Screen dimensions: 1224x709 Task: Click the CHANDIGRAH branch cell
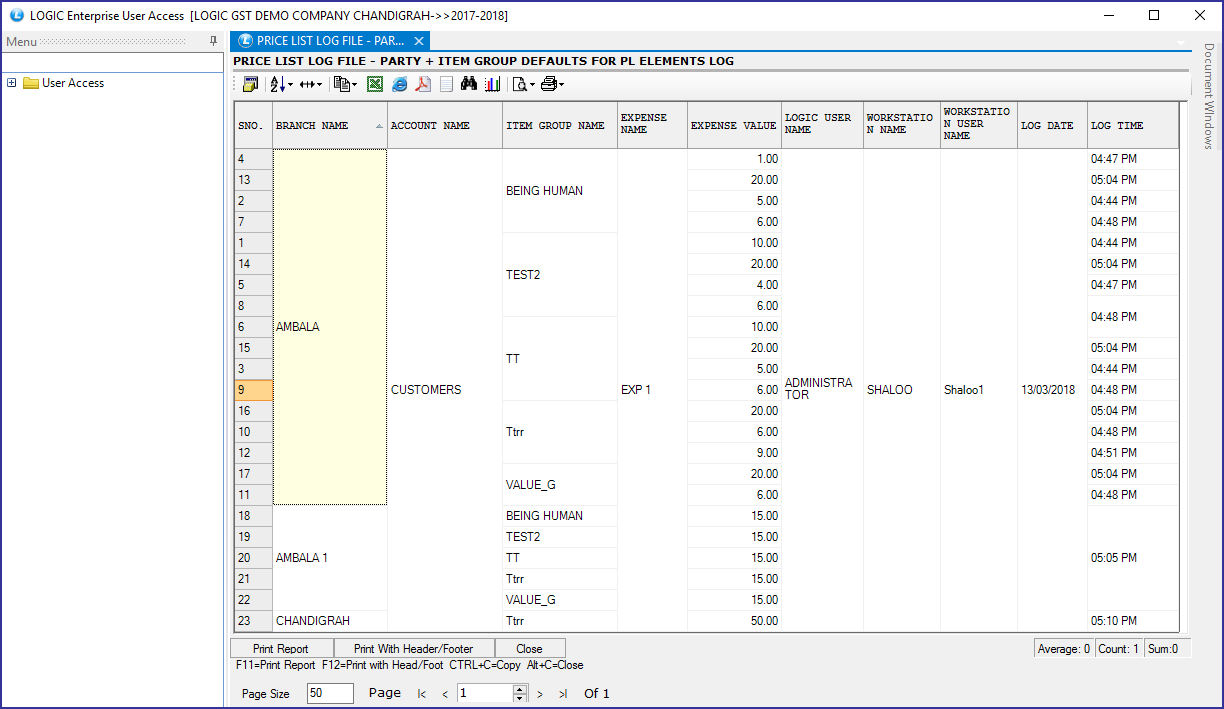click(x=330, y=621)
